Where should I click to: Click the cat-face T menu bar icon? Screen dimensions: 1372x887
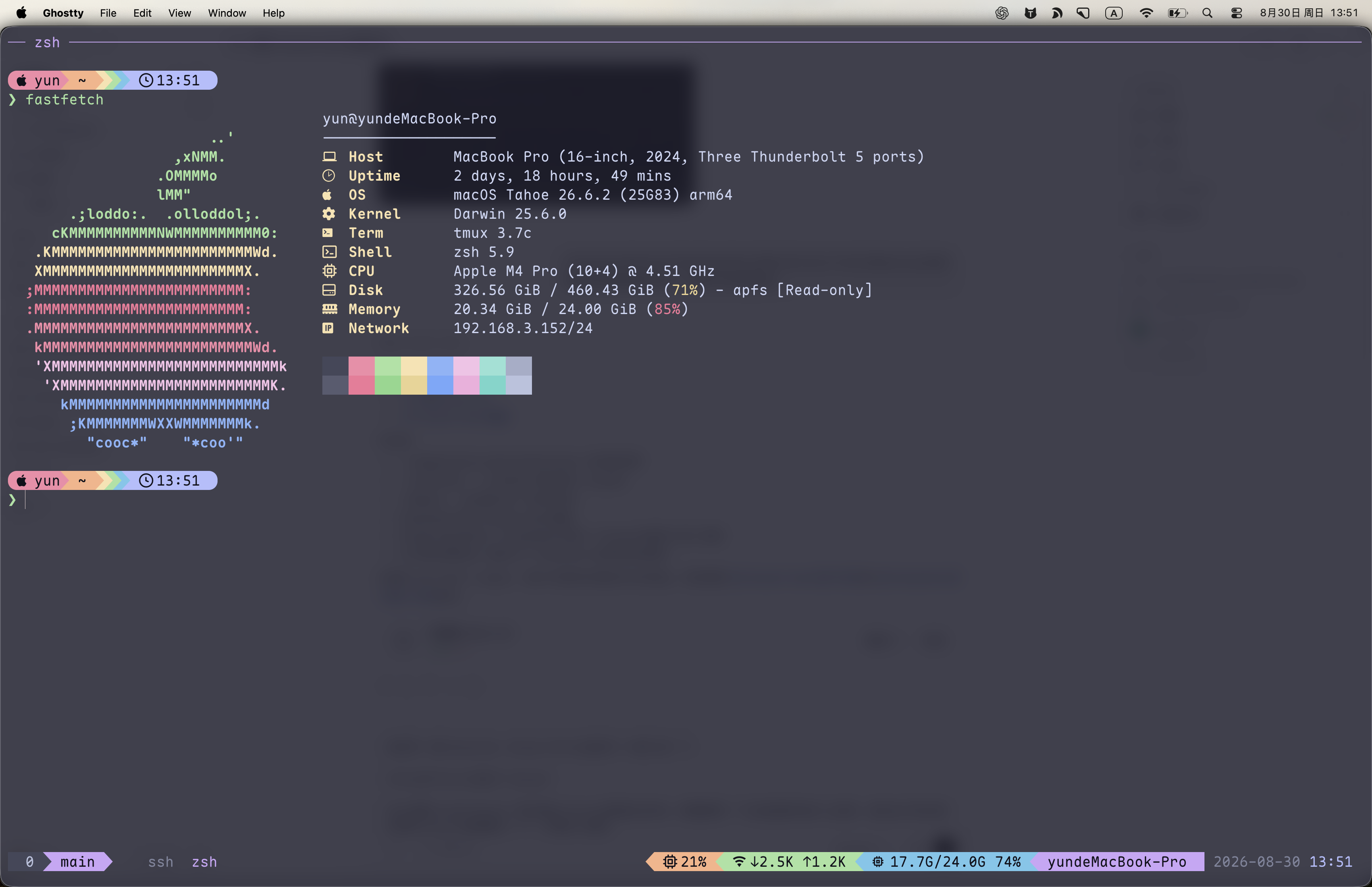point(1030,13)
